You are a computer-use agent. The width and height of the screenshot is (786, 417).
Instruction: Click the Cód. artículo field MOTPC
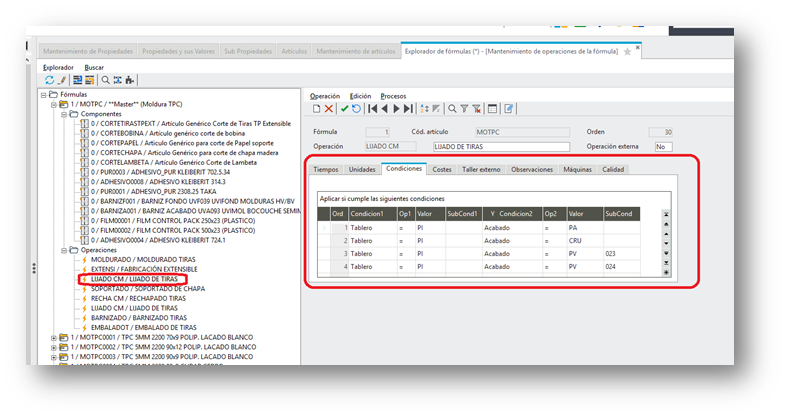(522, 132)
